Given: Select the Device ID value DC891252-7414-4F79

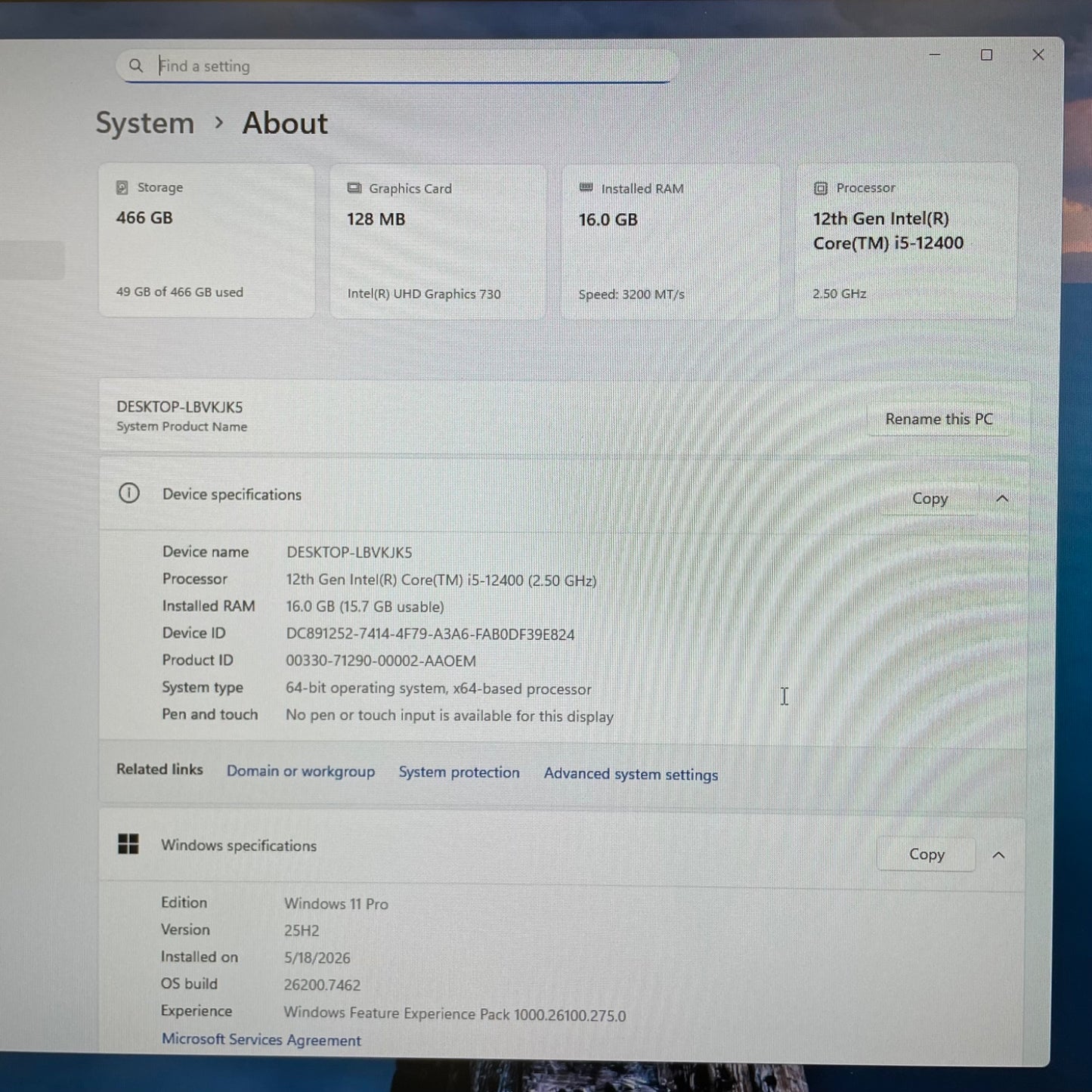Looking at the screenshot, I should click(x=430, y=634).
